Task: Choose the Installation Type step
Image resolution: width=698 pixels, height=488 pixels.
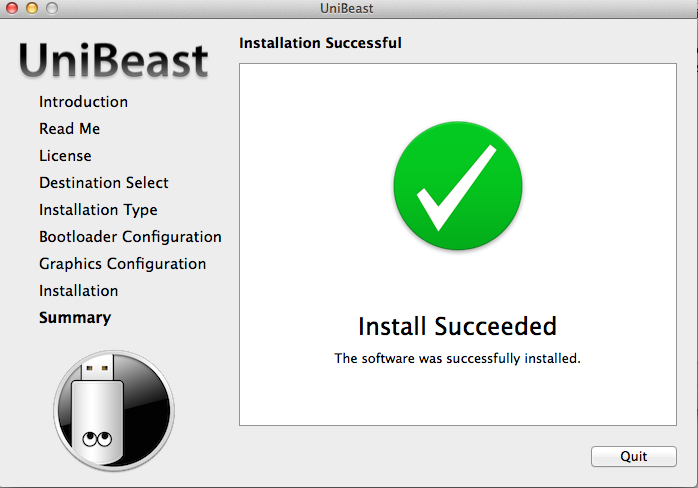Action: [x=98, y=210]
